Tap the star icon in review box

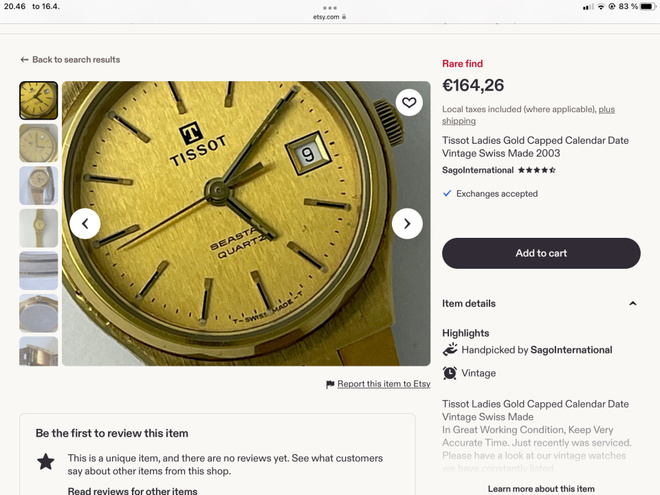(45, 462)
